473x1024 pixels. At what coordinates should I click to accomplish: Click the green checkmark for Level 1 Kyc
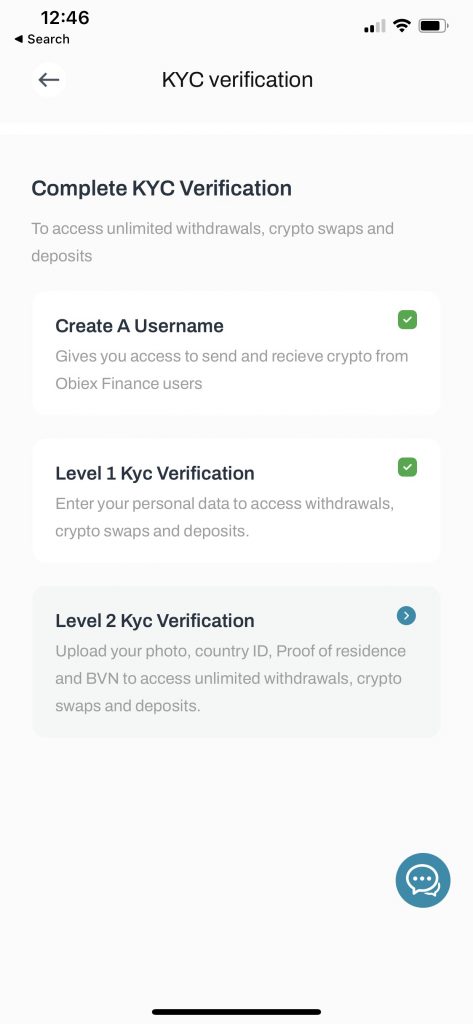(408, 467)
